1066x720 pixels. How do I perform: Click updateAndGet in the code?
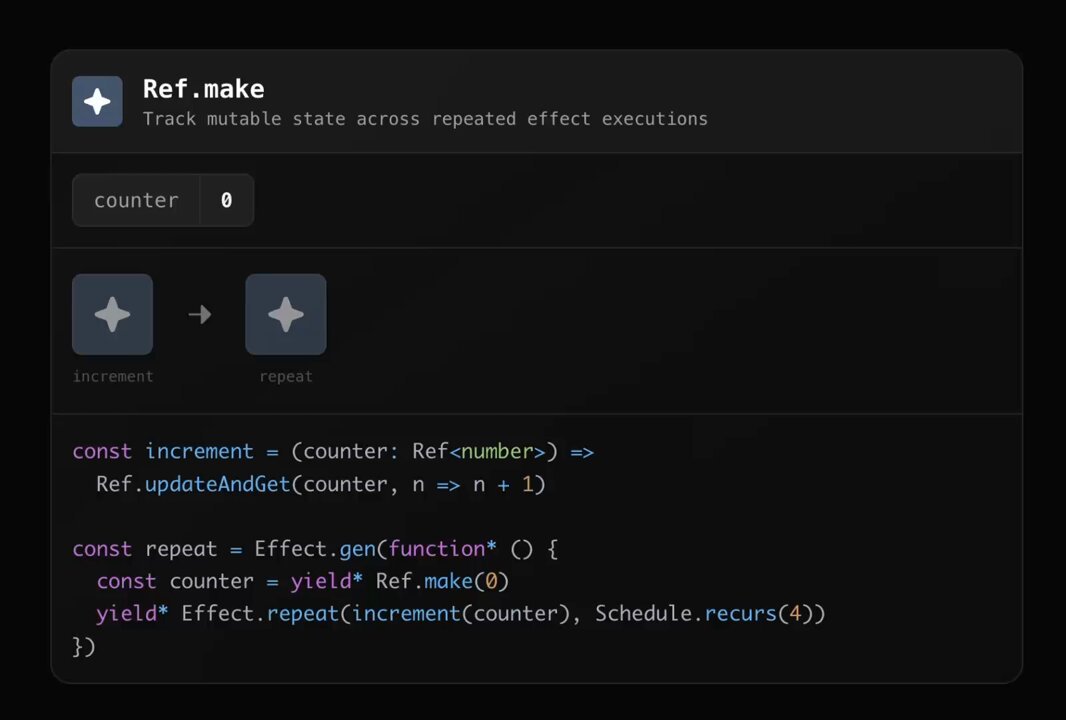(x=218, y=484)
